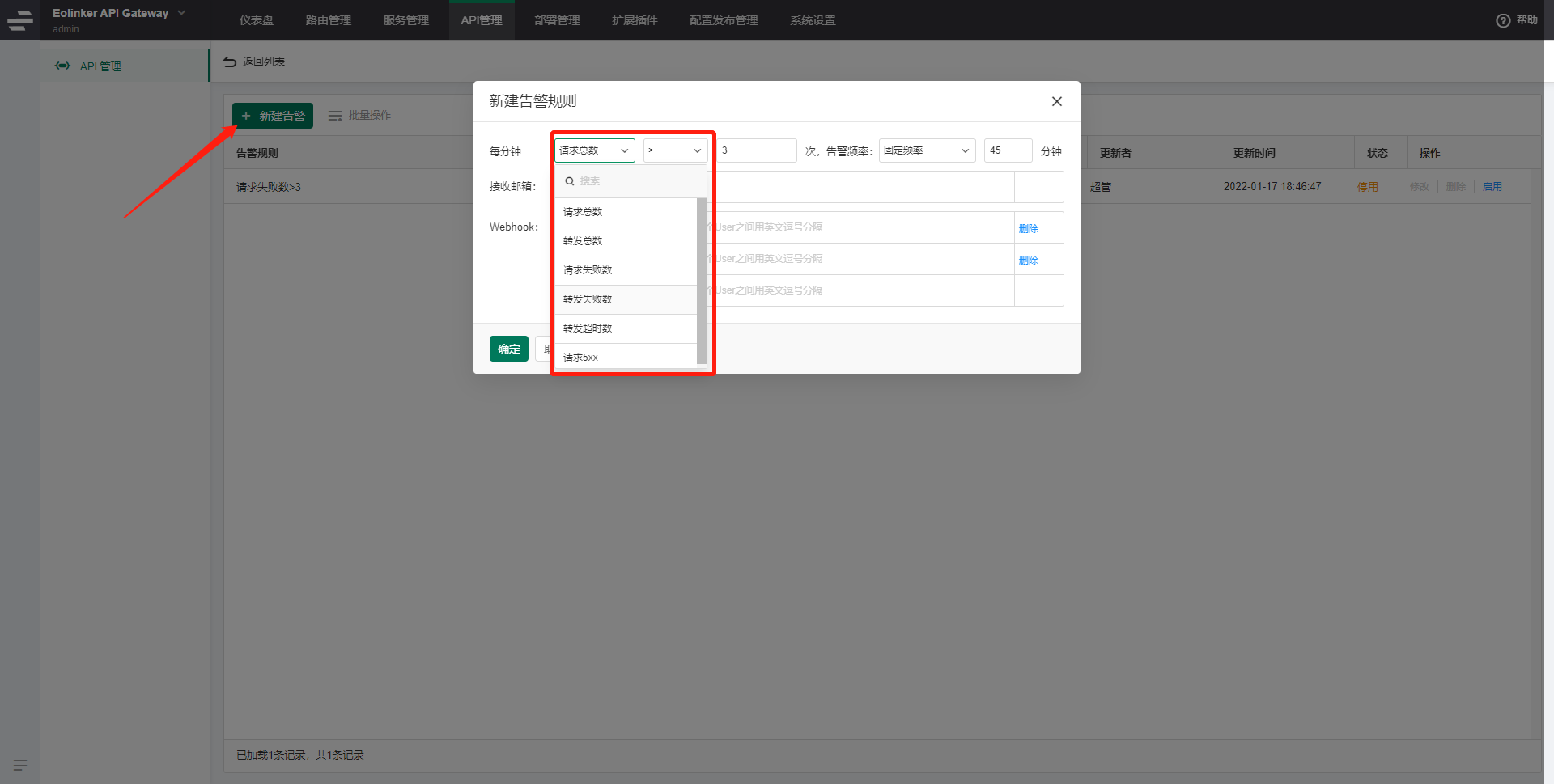1554x784 pixels.
Task: Open the dashboard menu tab
Action: [257, 20]
